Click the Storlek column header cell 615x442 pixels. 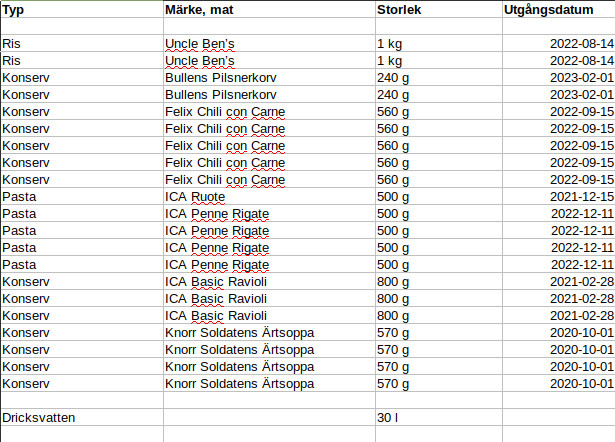point(439,9)
